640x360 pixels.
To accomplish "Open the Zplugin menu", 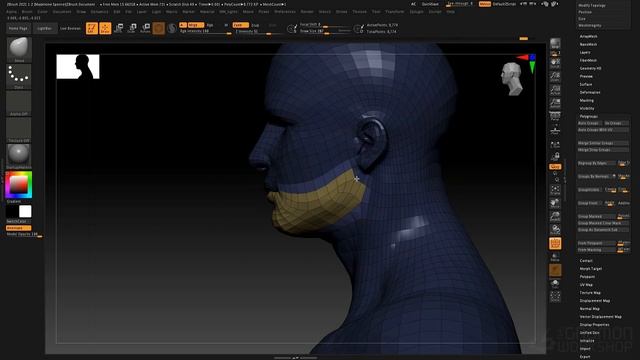I will point(417,12).
